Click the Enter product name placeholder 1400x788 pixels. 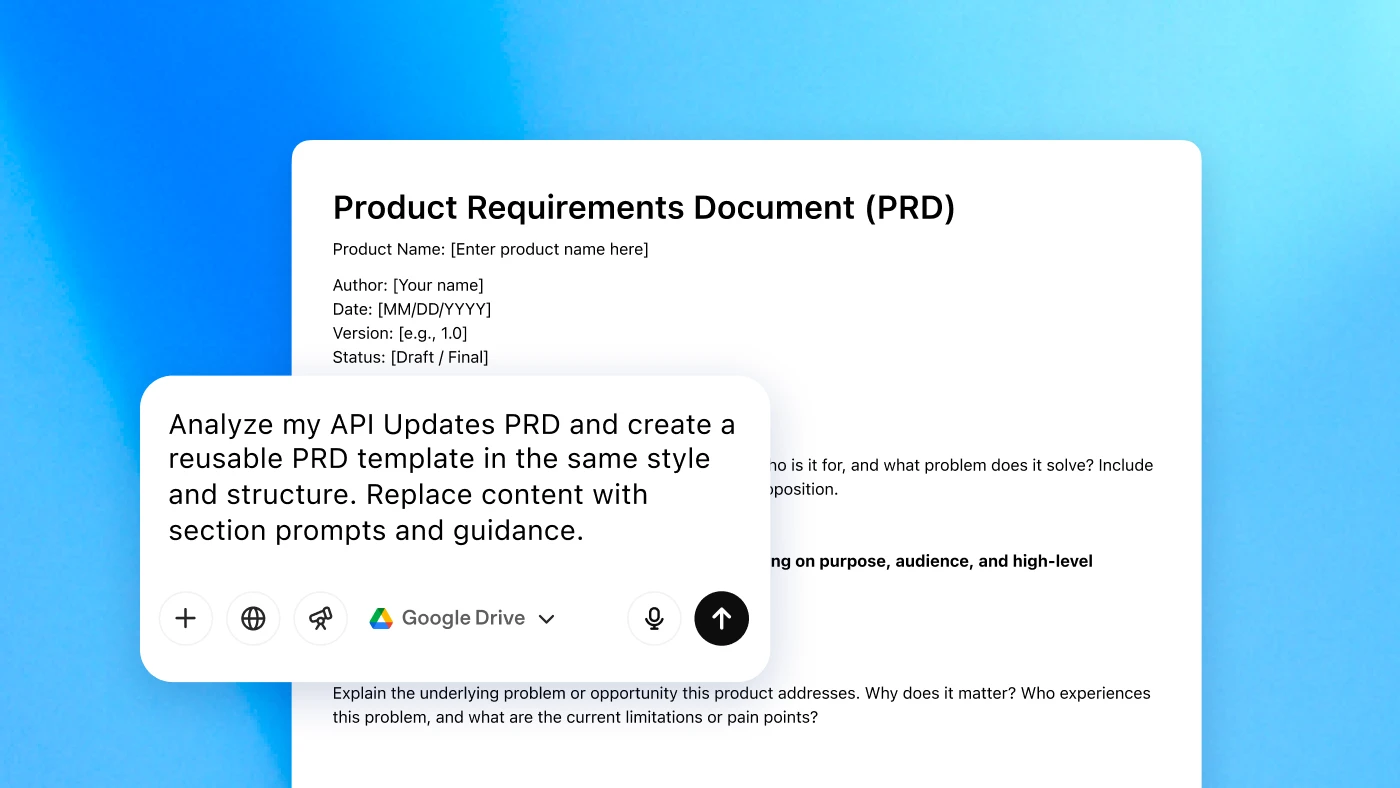pos(549,249)
